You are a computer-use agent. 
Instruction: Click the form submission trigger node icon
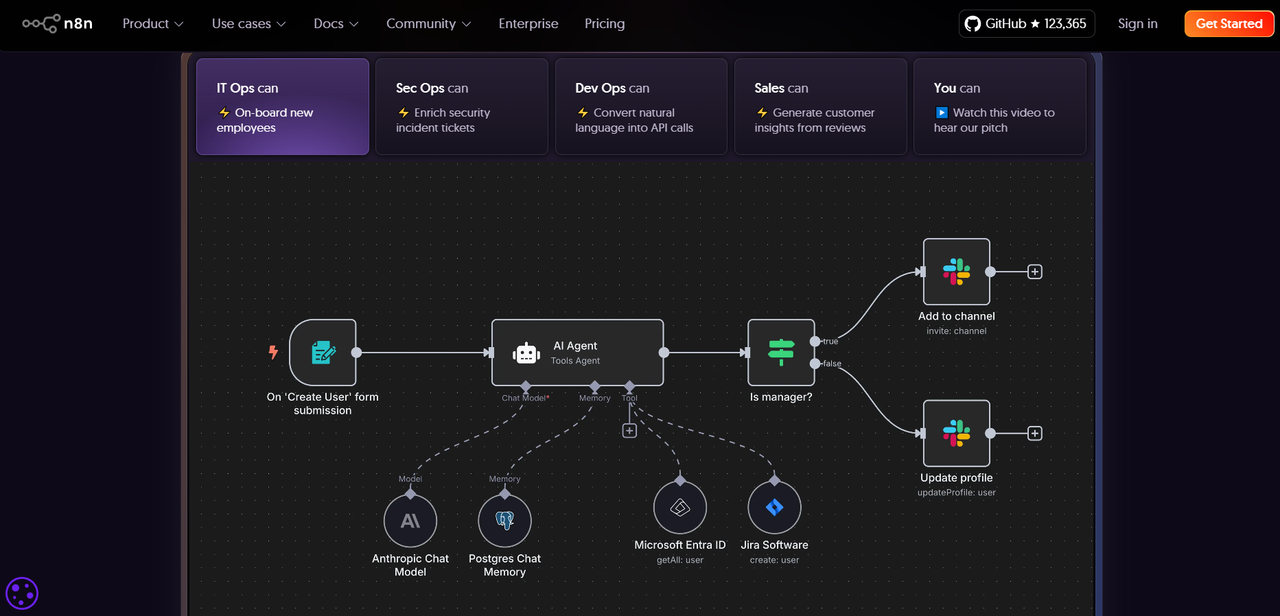tap(323, 352)
